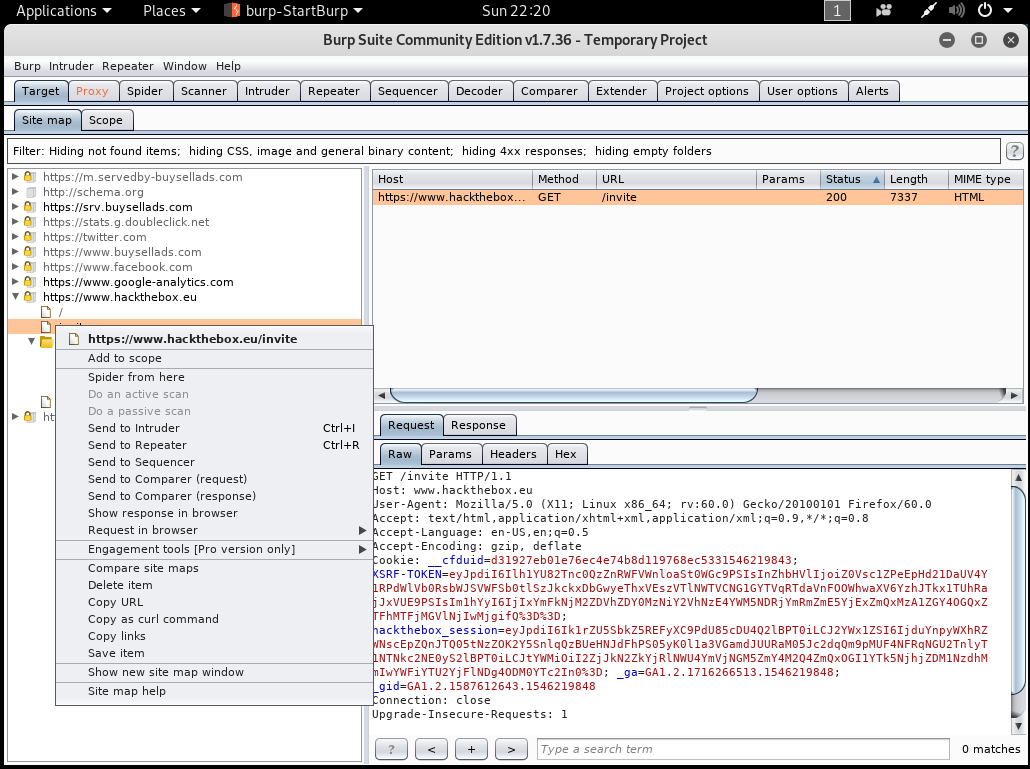Click the volume speaker icon in top bar
This screenshot has height=769, width=1030.
point(958,11)
